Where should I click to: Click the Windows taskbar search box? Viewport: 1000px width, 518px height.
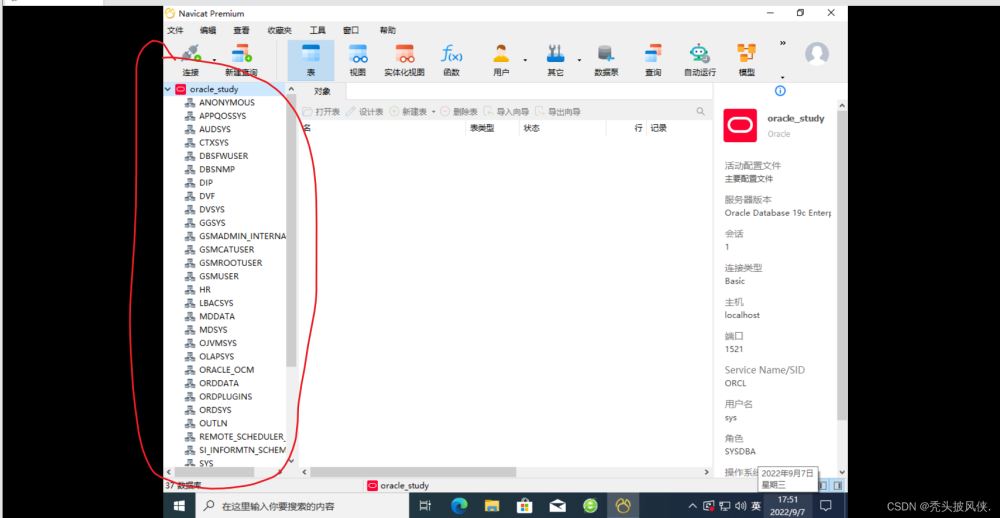(302, 506)
